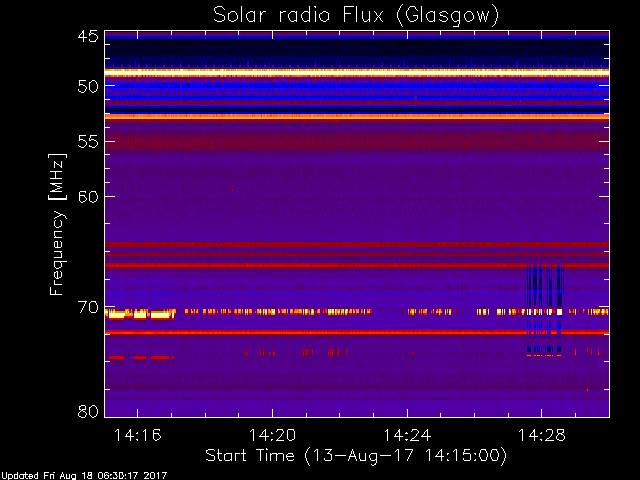This screenshot has width=640, height=480.
Task: Click the 55 frequency tick label
Action: tap(88, 142)
